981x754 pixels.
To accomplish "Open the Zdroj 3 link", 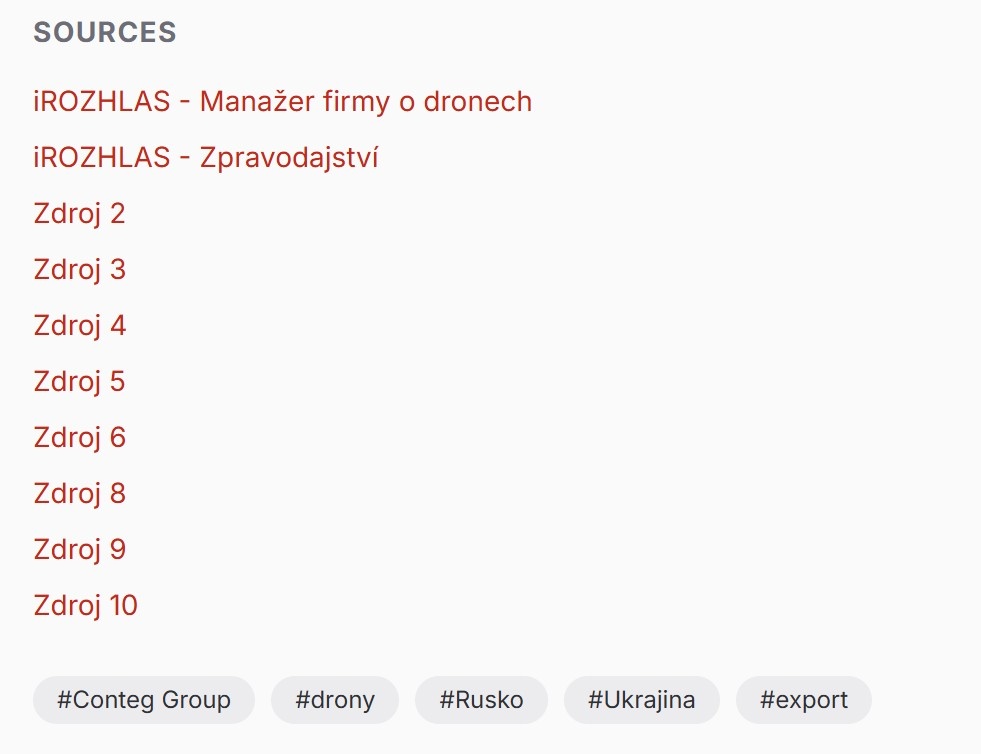I will click(x=79, y=270).
